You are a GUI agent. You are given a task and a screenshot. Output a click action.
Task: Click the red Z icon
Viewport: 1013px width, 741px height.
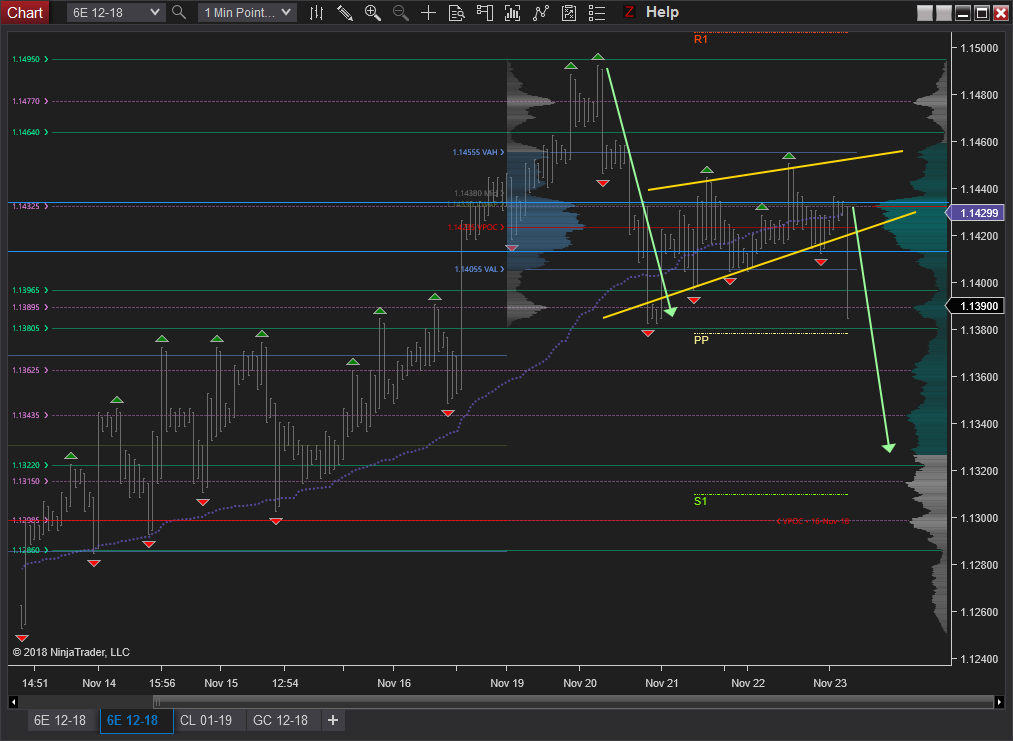tap(629, 12)
